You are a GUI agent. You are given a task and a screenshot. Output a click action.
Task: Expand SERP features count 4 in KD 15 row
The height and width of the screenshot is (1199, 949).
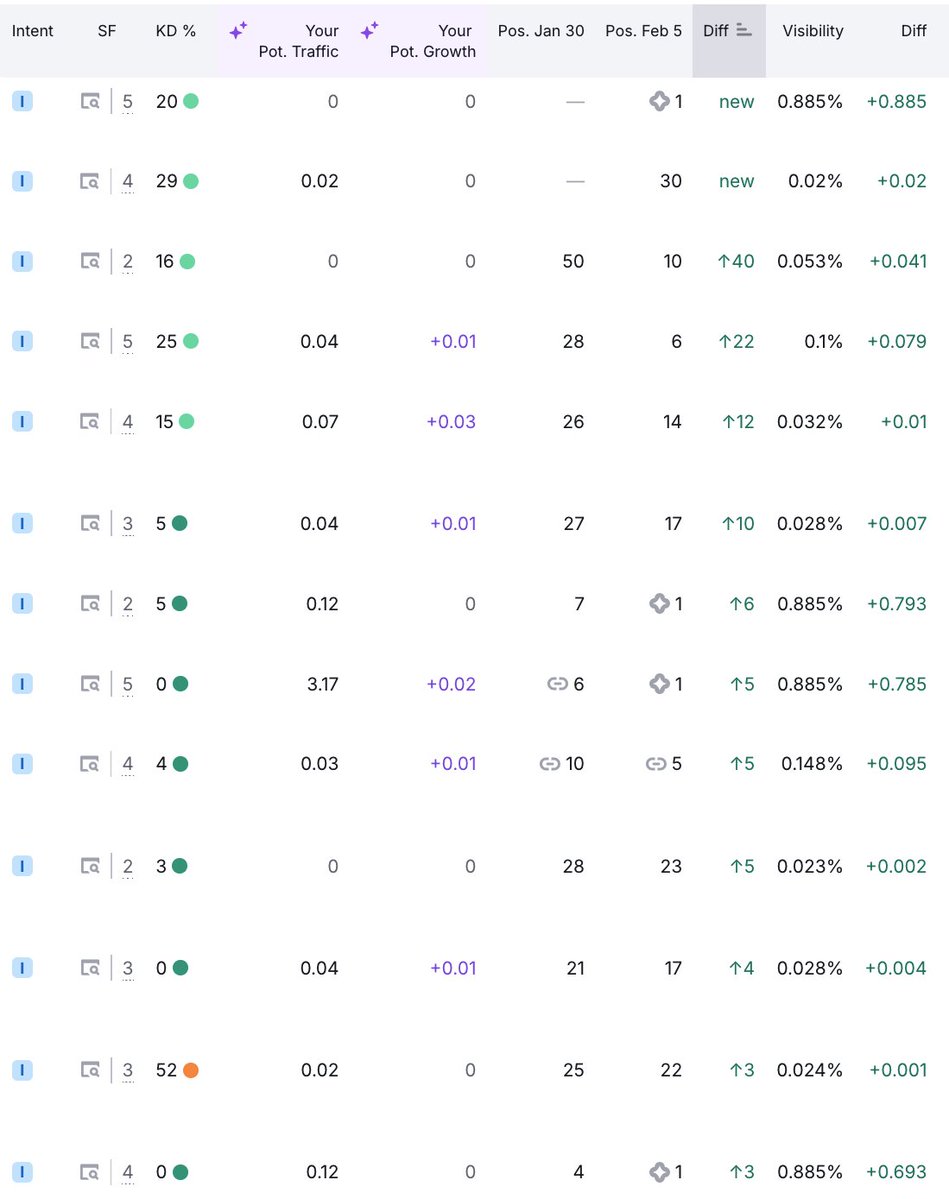pyautogui.click(x=128, y=422)
